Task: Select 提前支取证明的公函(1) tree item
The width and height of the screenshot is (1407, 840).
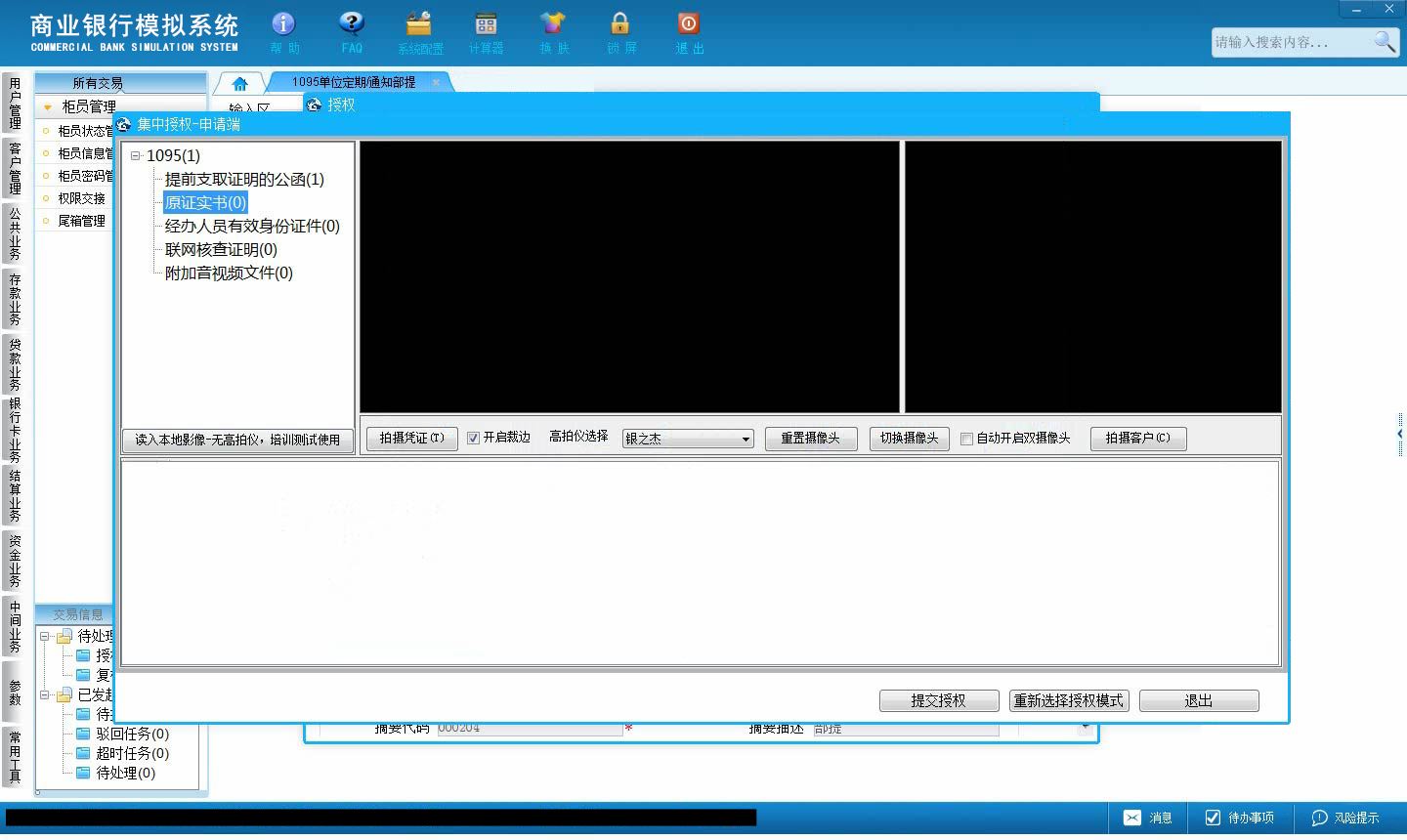Action: (244, 180)
